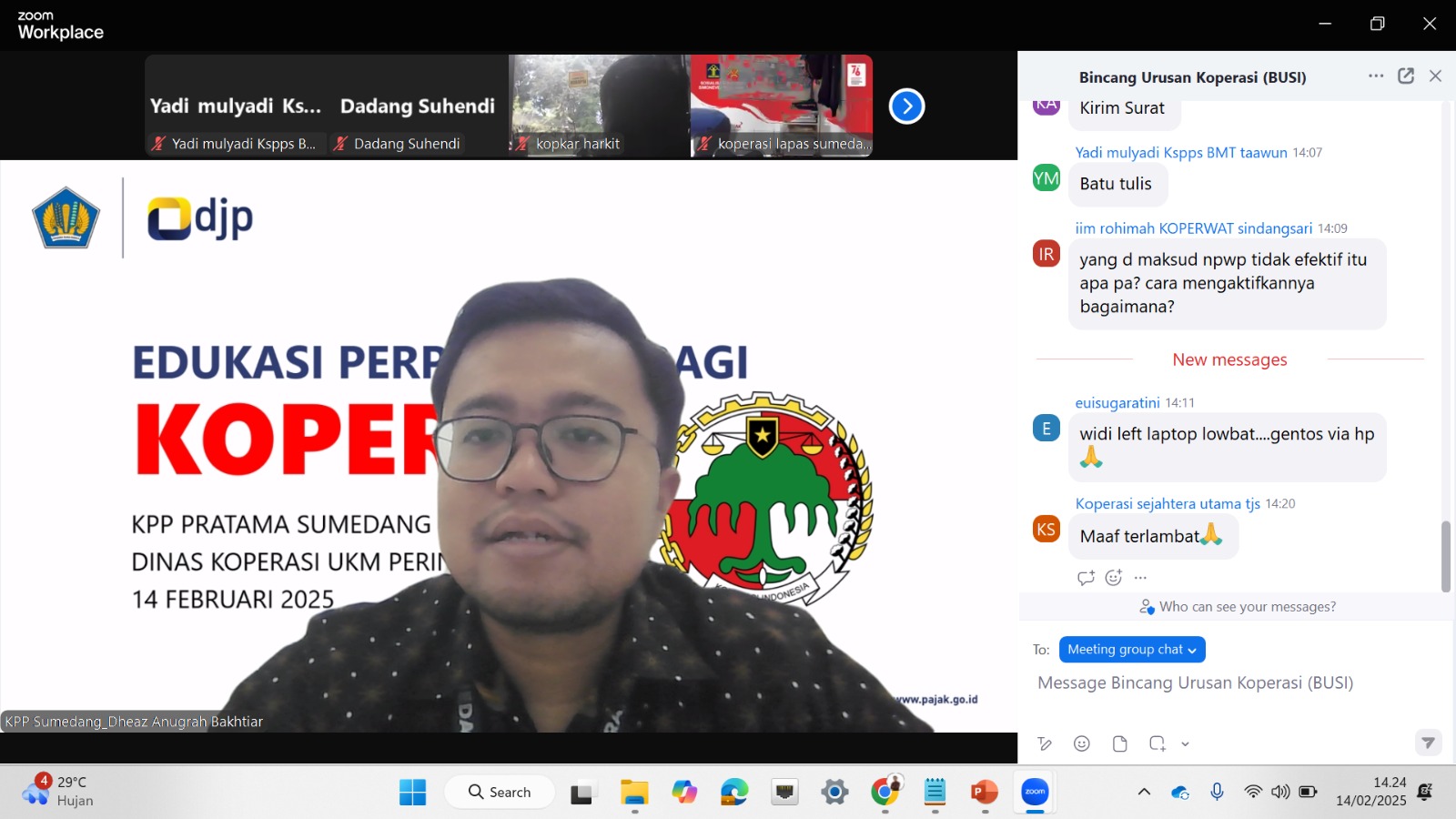Viewport: 1456px width, 819px height.
Task: Expand the screenshot options chevron
Action: pos(1185,743)
